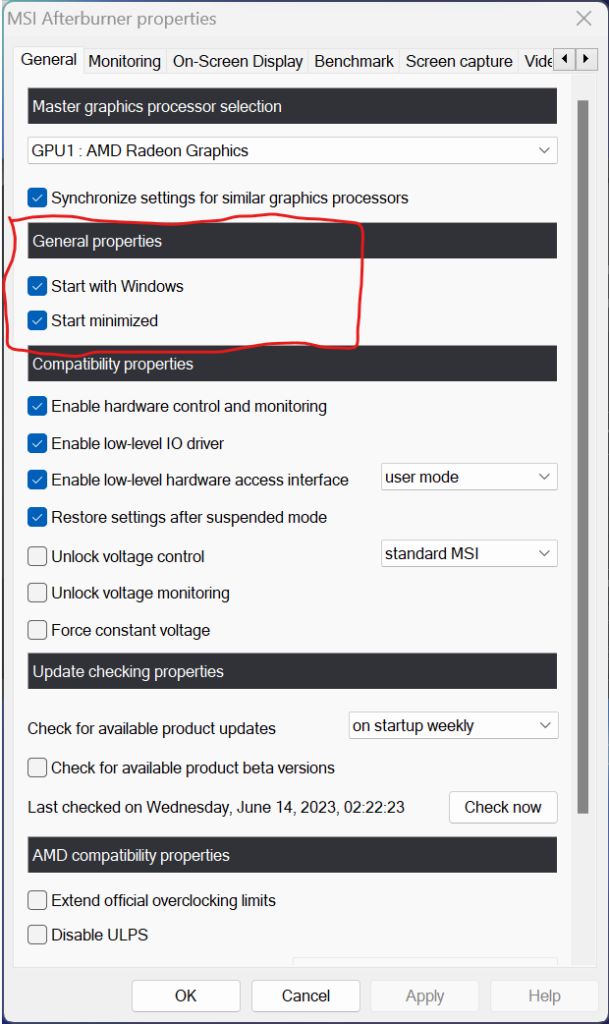
Task: Open the On-Screen Display tab
Action: coord(238,61)
